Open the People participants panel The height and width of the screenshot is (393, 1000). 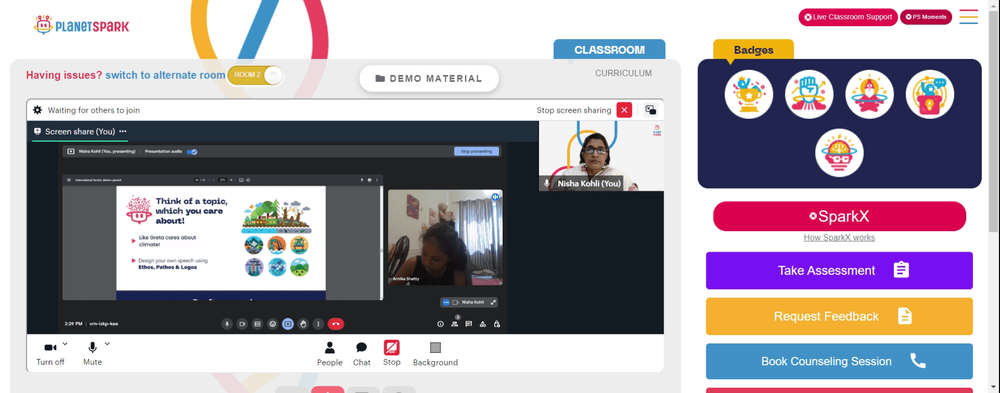point(330,353)
